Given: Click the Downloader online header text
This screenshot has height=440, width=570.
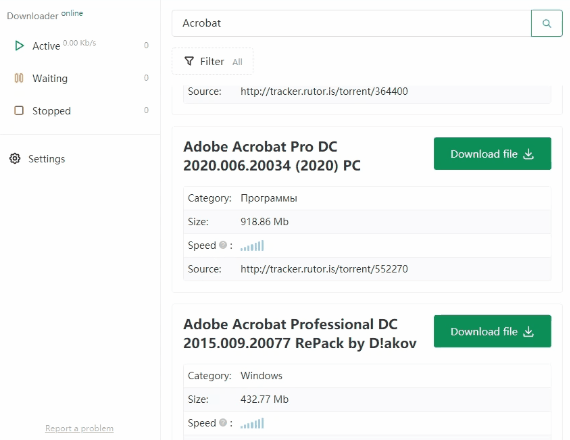Looking at the screenshot, I should 45,15.
